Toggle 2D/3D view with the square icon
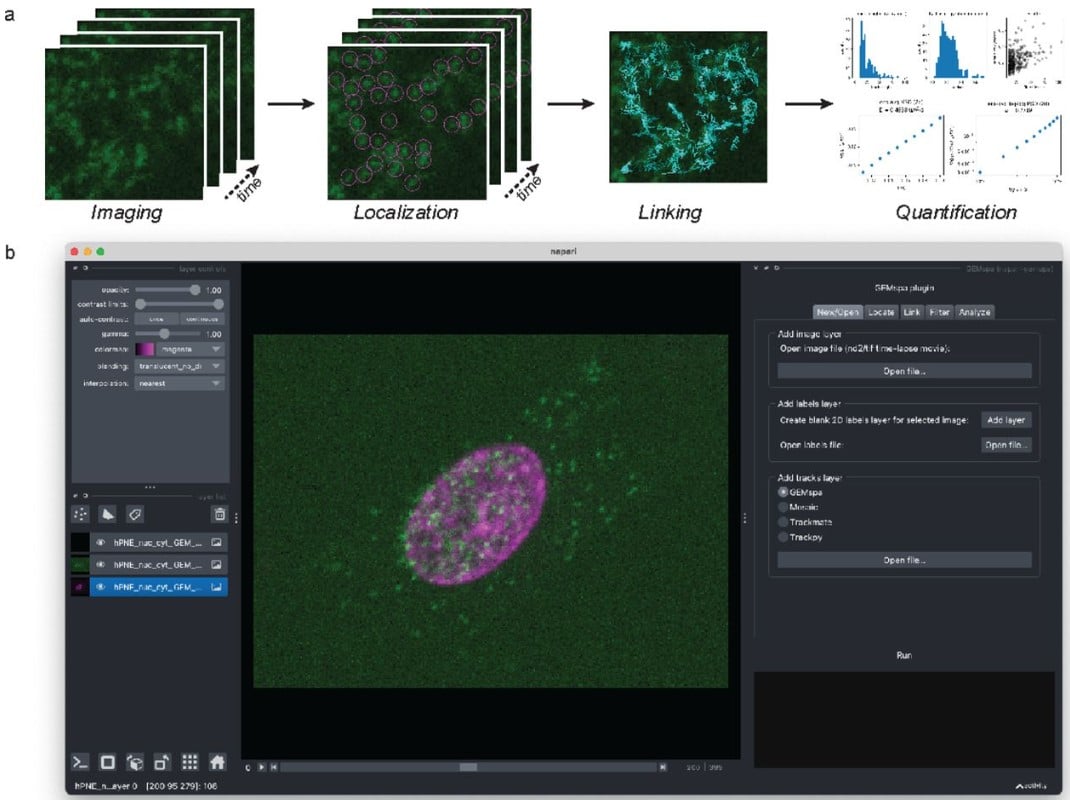Viewport: 1070px width, 800px height. (108, 761)
